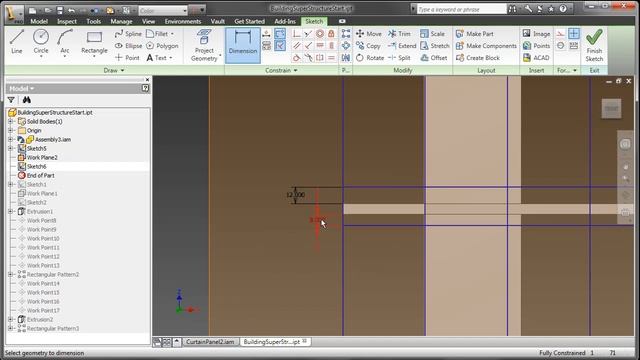Click Finish Sketch

tap(594, 45)
